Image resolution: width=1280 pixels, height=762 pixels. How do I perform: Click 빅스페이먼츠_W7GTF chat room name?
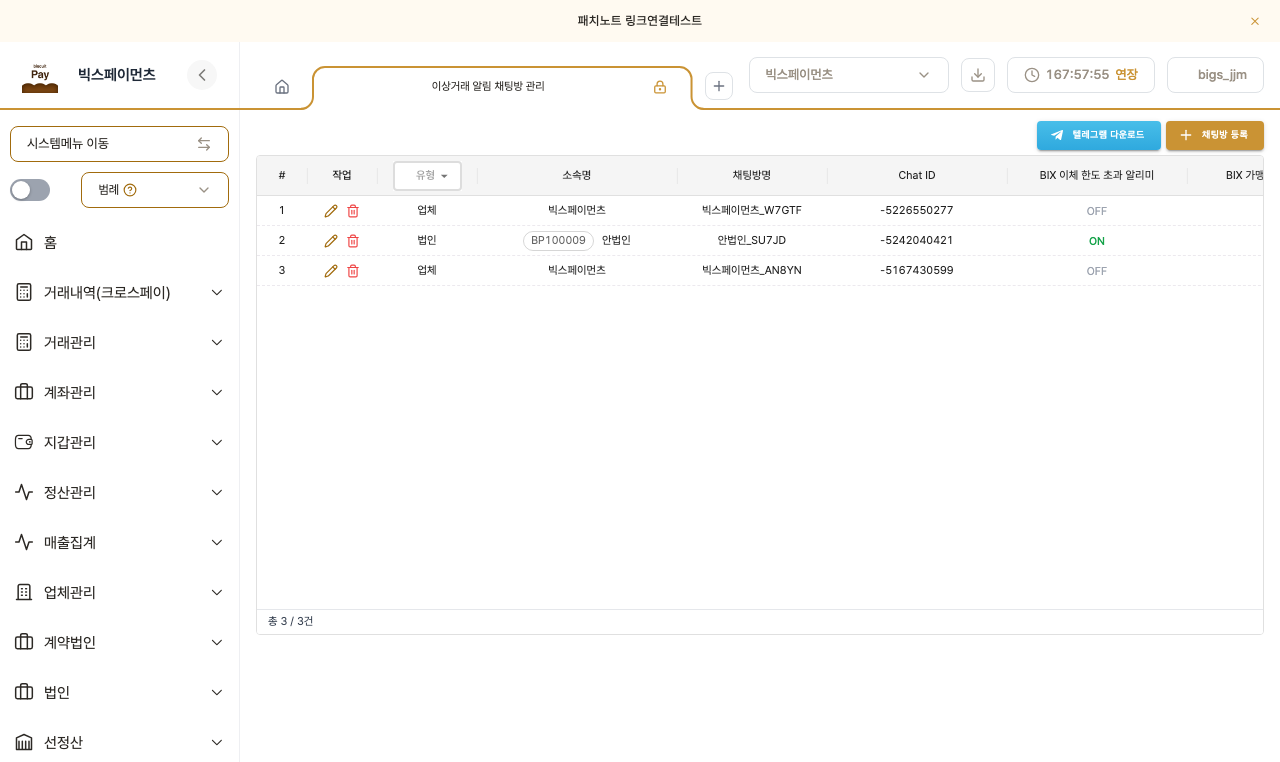tap(752, 211)
